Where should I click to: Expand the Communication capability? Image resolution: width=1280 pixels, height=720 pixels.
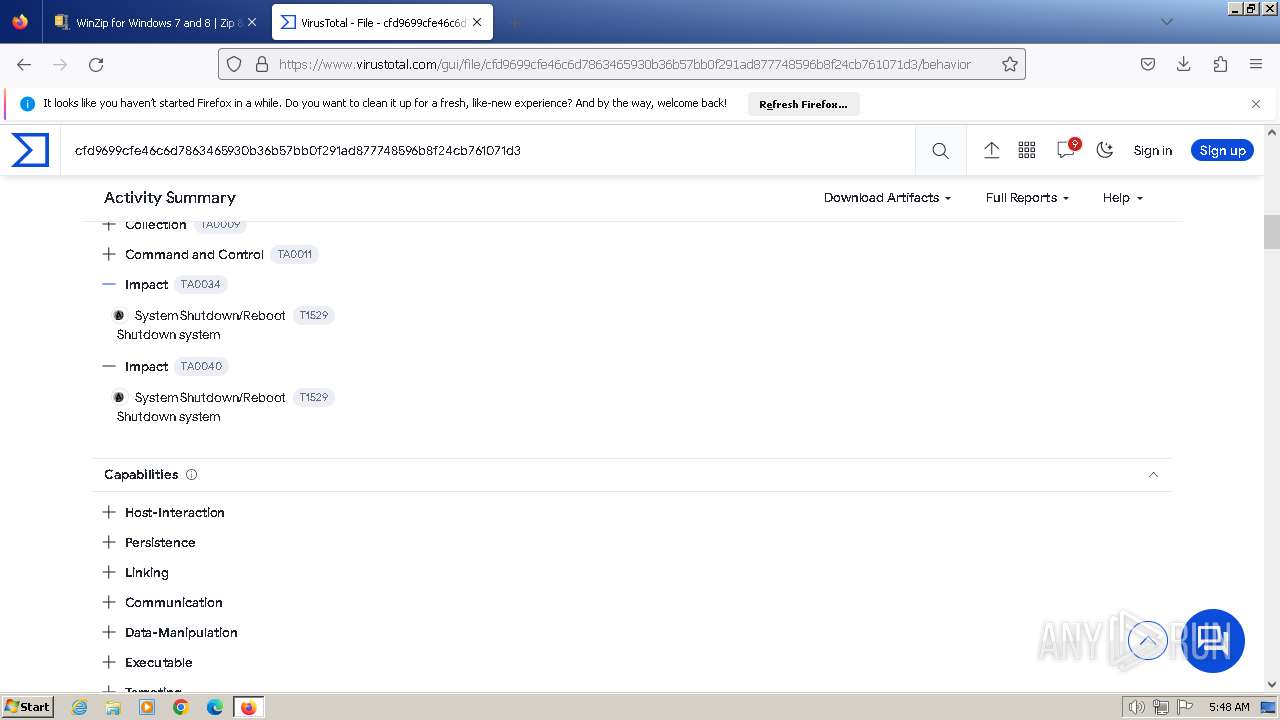tap(110, 602)
